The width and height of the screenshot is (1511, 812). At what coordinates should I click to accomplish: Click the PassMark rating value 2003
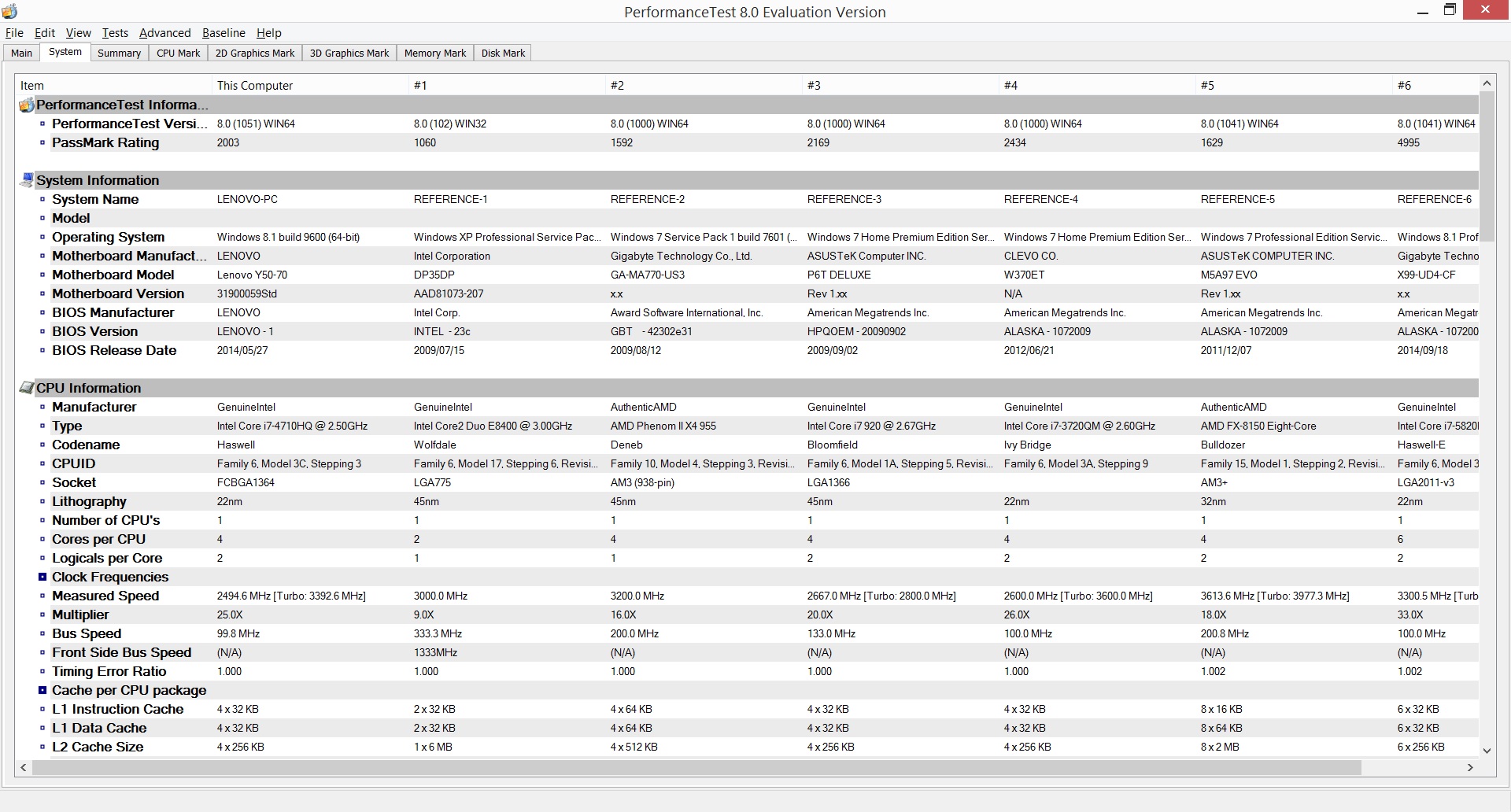pos(228,142)
